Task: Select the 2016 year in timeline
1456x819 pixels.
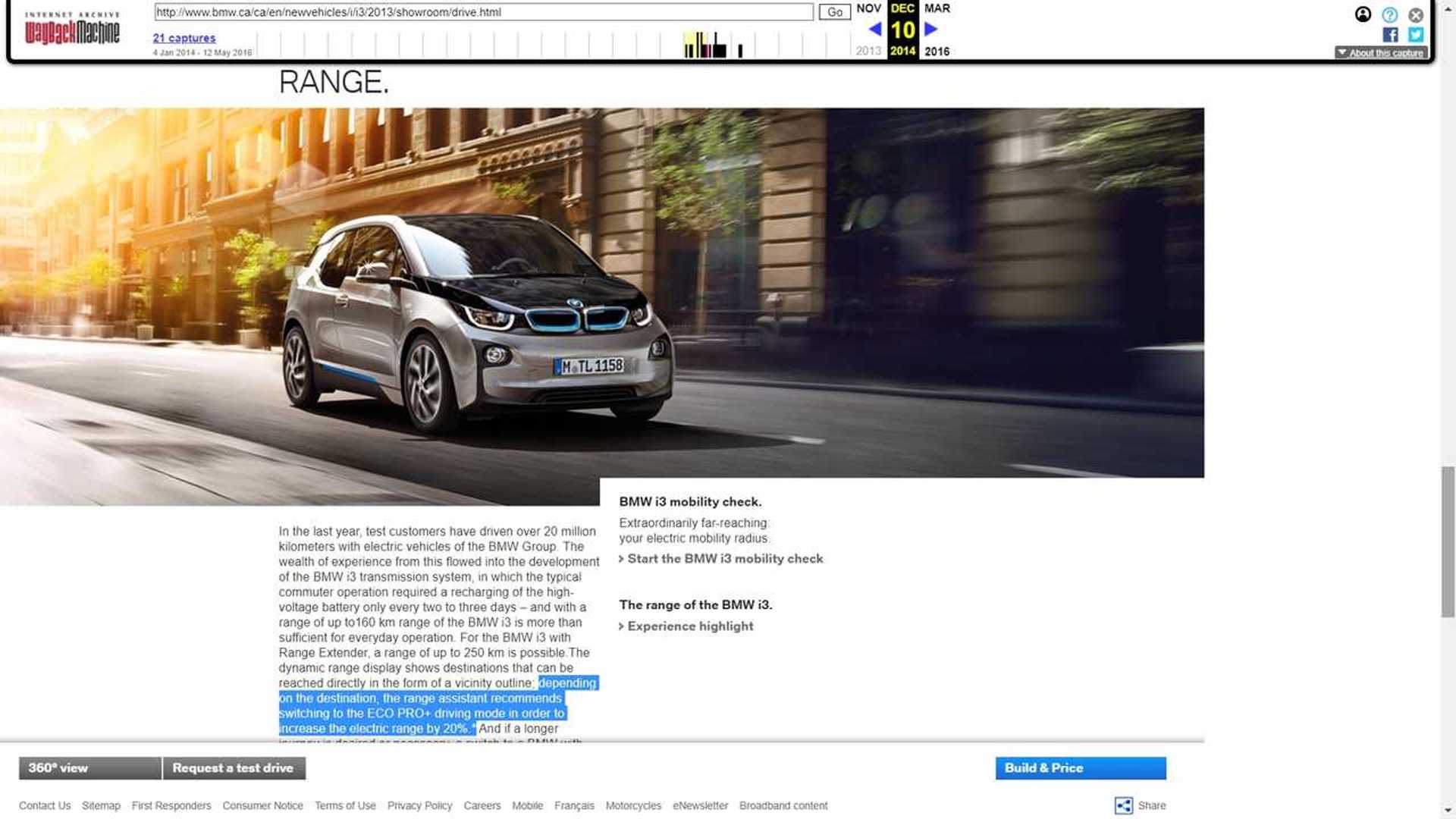Action: 937,52
